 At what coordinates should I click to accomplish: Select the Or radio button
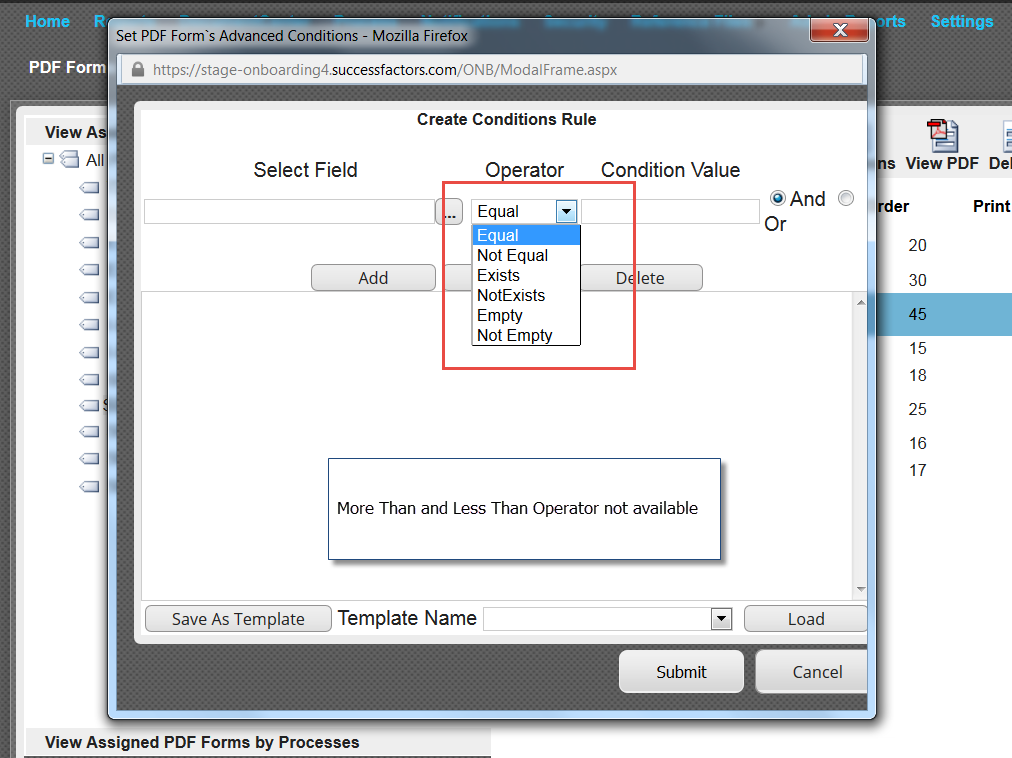point(845,198)
